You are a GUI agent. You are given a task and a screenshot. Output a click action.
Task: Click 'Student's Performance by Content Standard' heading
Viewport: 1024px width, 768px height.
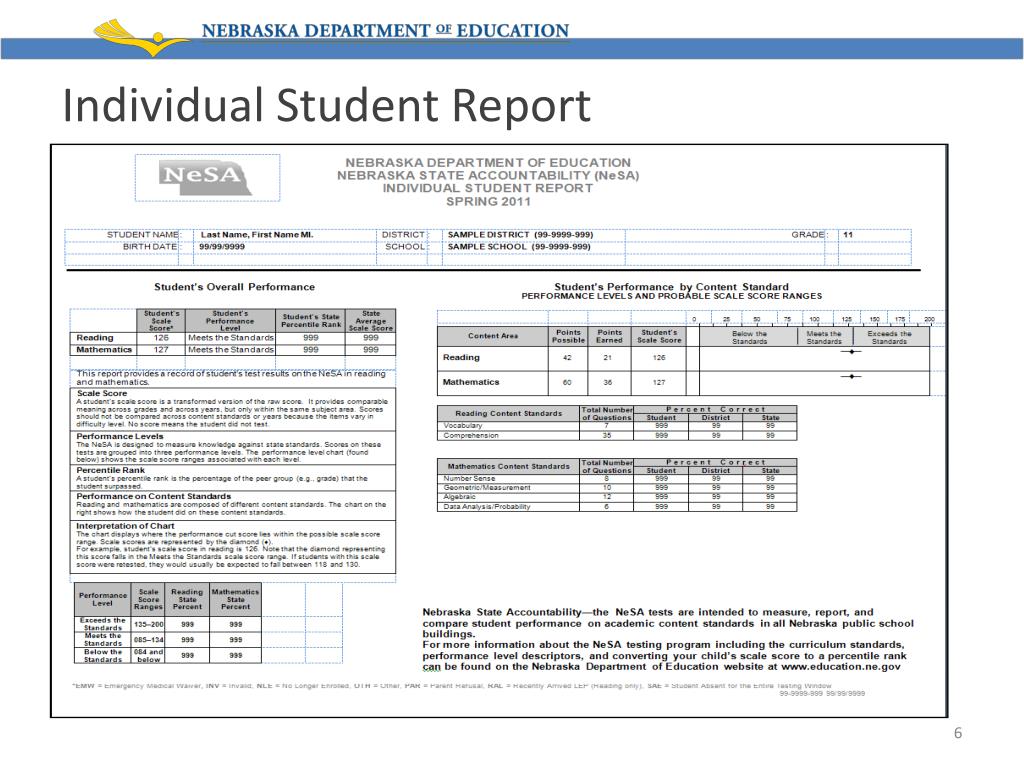(671, 287)
